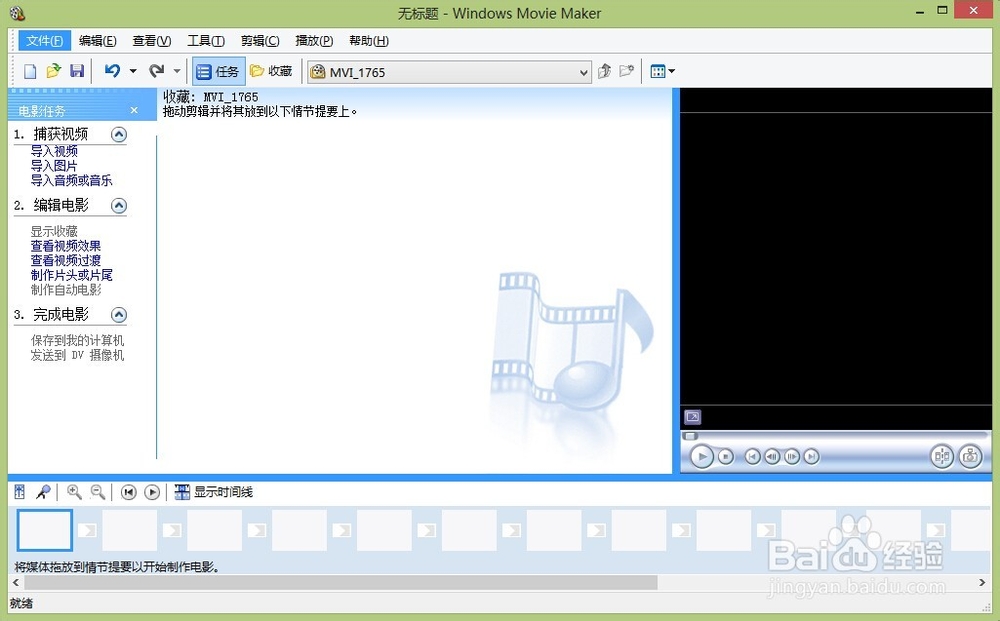This screenshot has height=621, width=1000.
Task: Select the second empty storyboard cell
Action: pos(129,530)
